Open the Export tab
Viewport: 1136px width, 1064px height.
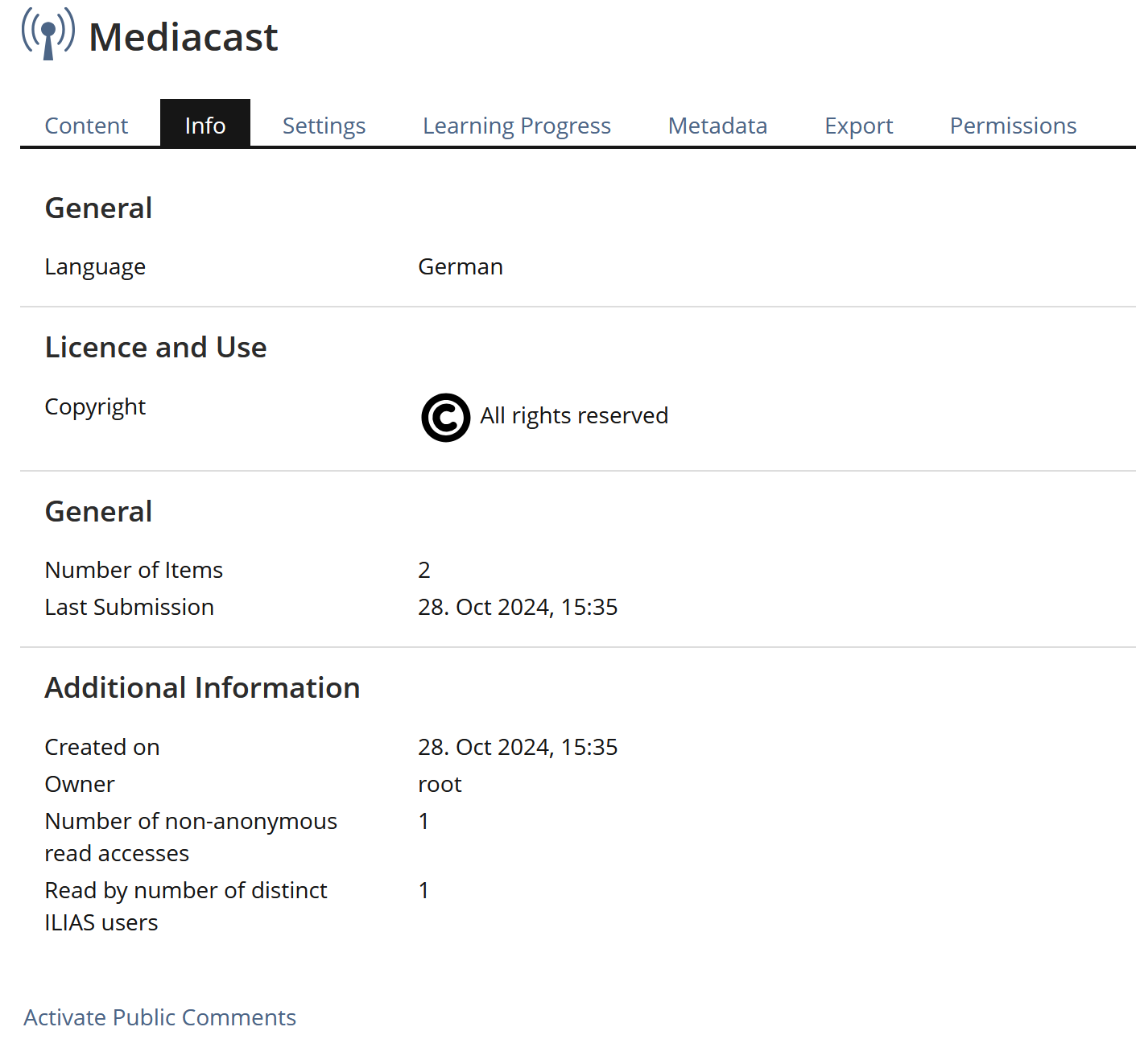(858, 126)
